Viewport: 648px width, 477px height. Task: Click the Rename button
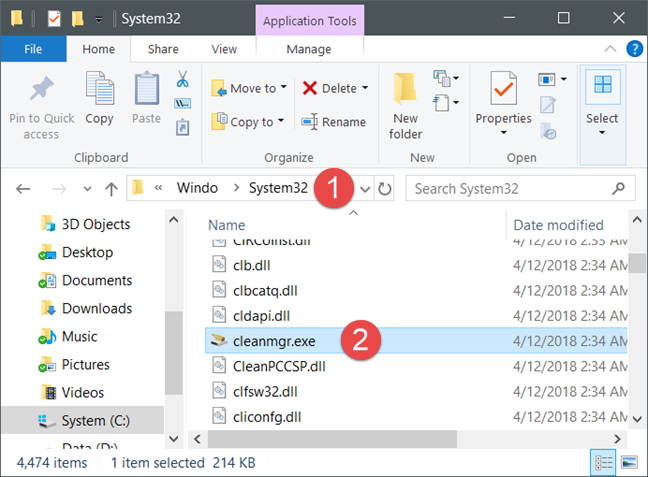tap(333, 122)
